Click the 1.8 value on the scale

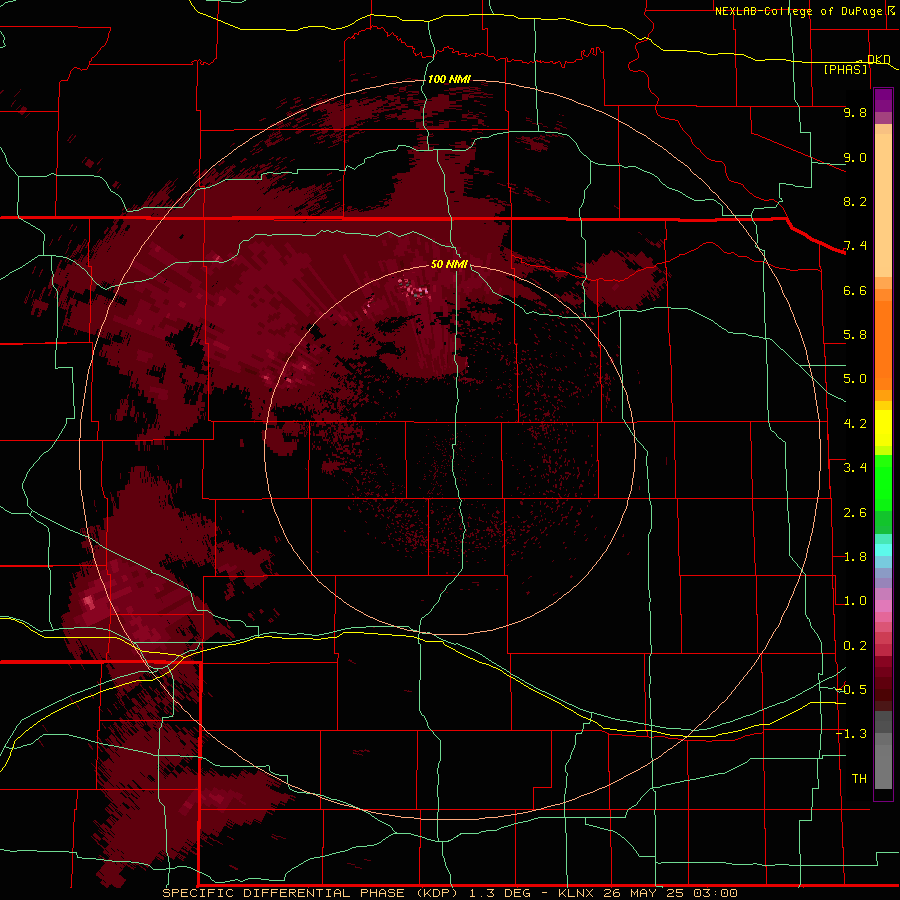pos(855,557)
